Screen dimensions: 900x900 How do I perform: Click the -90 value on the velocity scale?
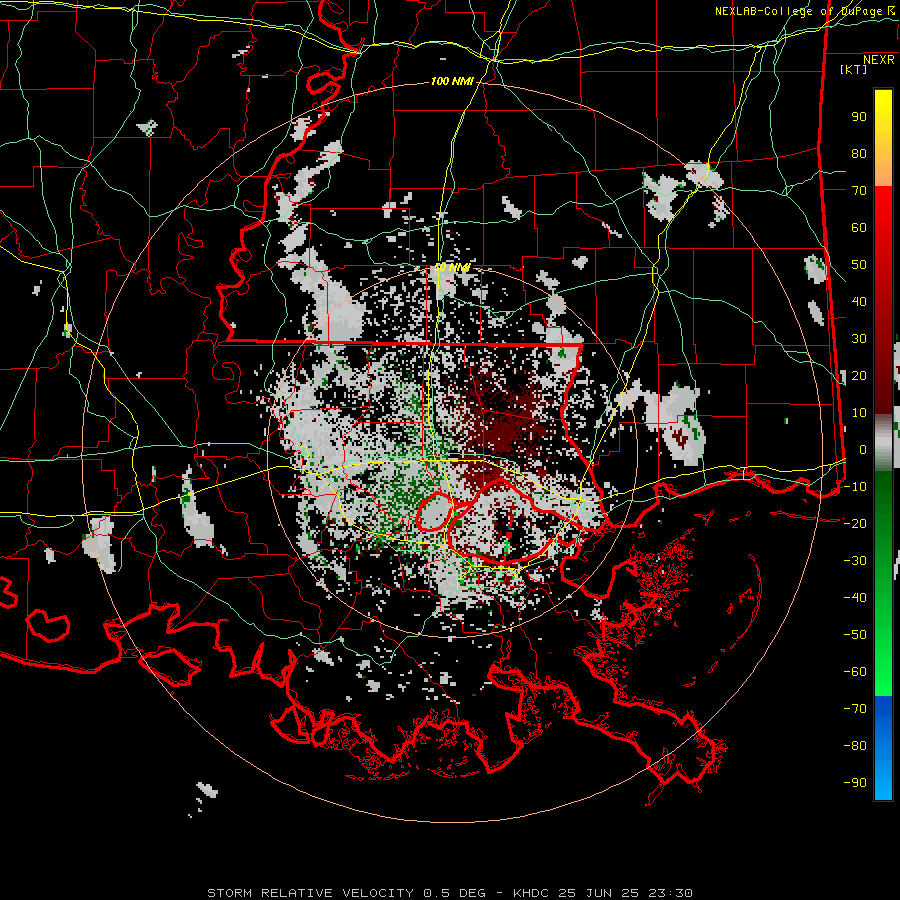click(x=855, y=783)
